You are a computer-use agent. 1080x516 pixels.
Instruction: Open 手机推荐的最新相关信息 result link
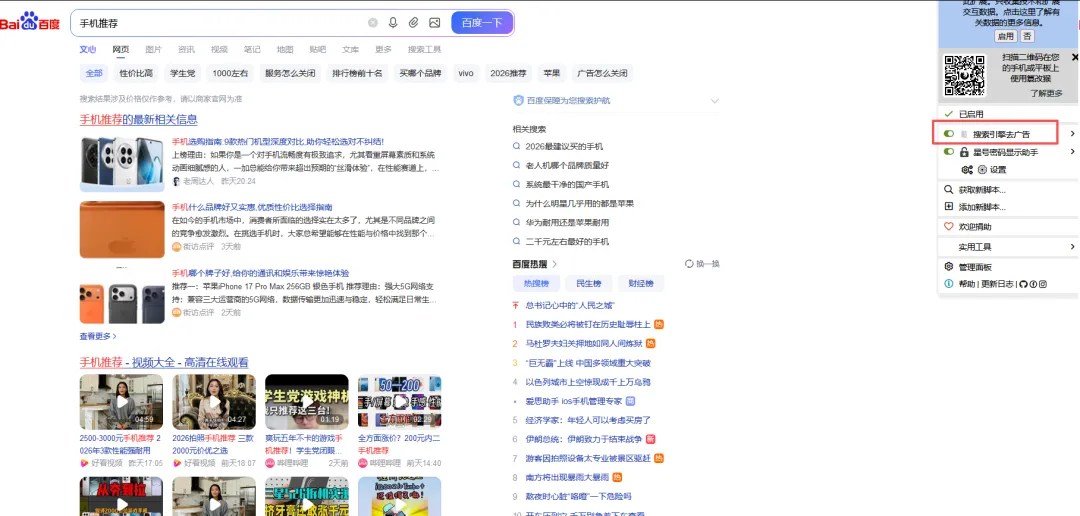tap(138, 119)
